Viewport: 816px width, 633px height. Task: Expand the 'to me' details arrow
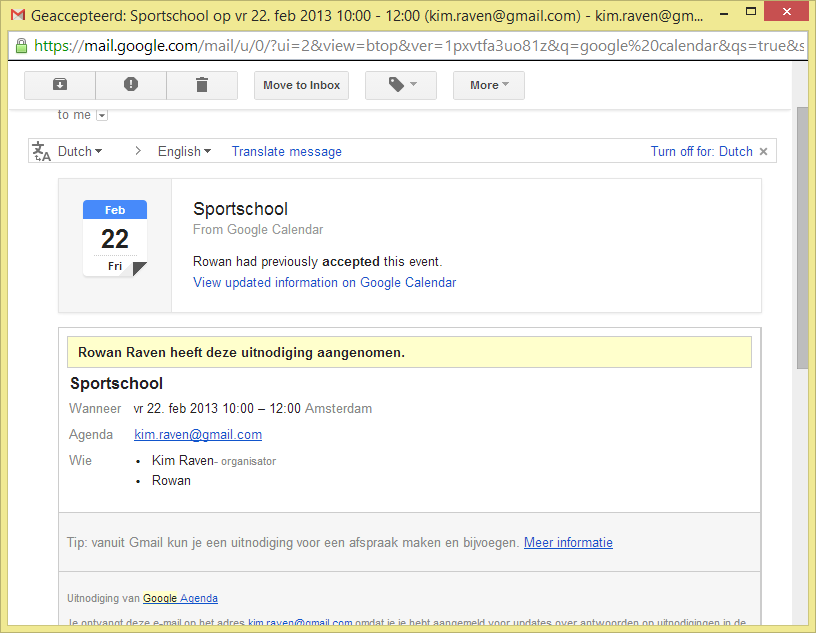[103, 116]
